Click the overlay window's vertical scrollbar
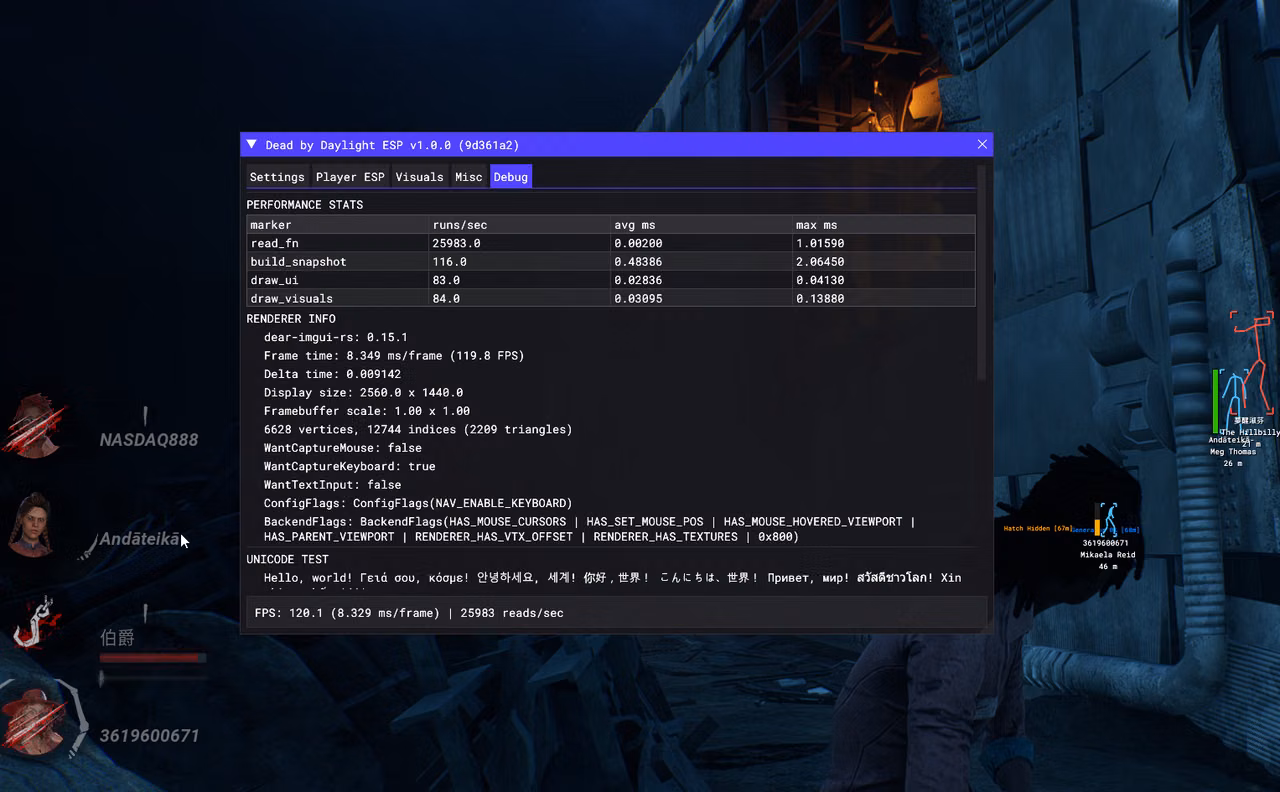This screenshot has height=792, width=1280. (981, 275)
